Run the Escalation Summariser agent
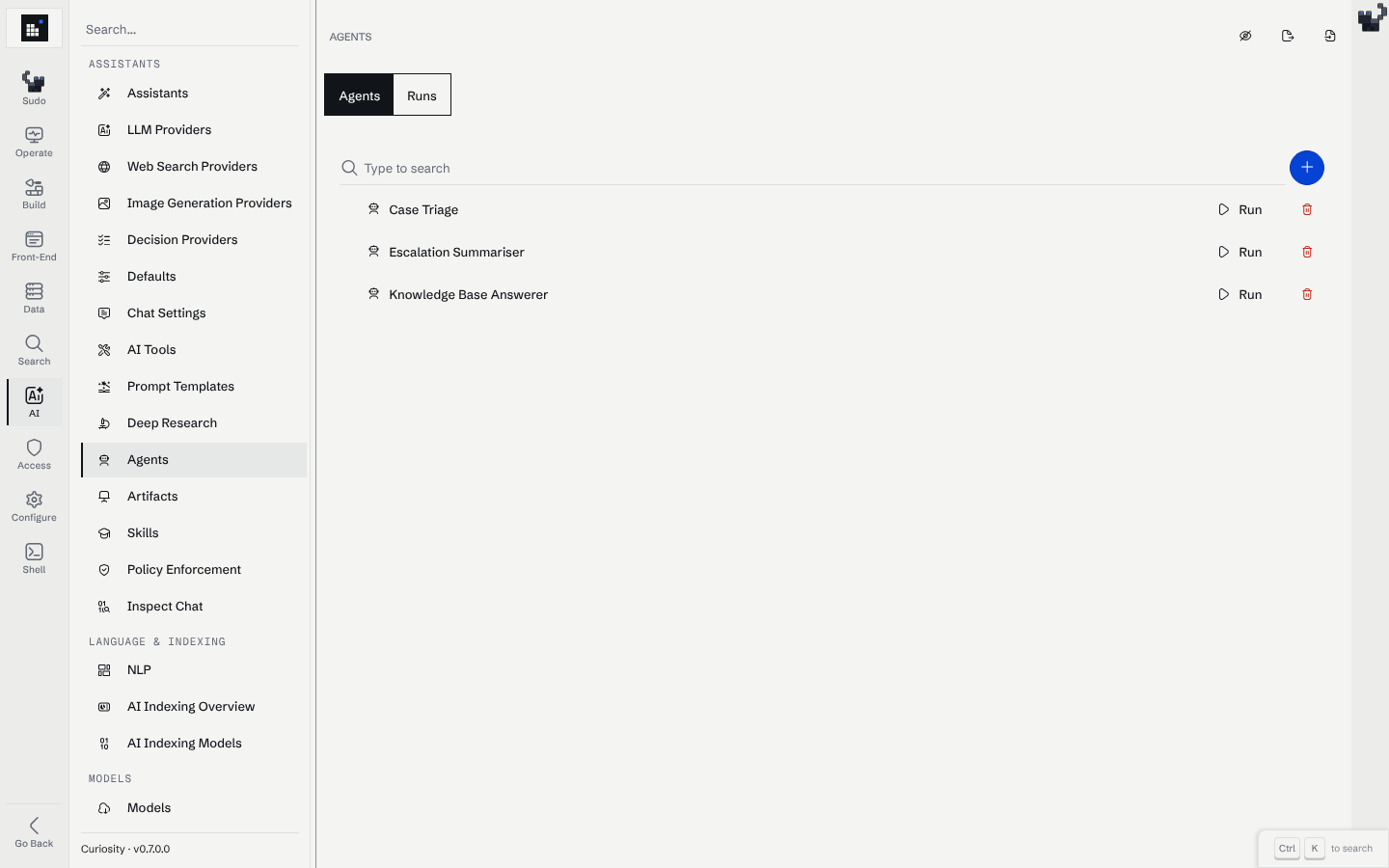This screenshot has height=868, width=1389. pyautogui.click(x=1240, y=252)
